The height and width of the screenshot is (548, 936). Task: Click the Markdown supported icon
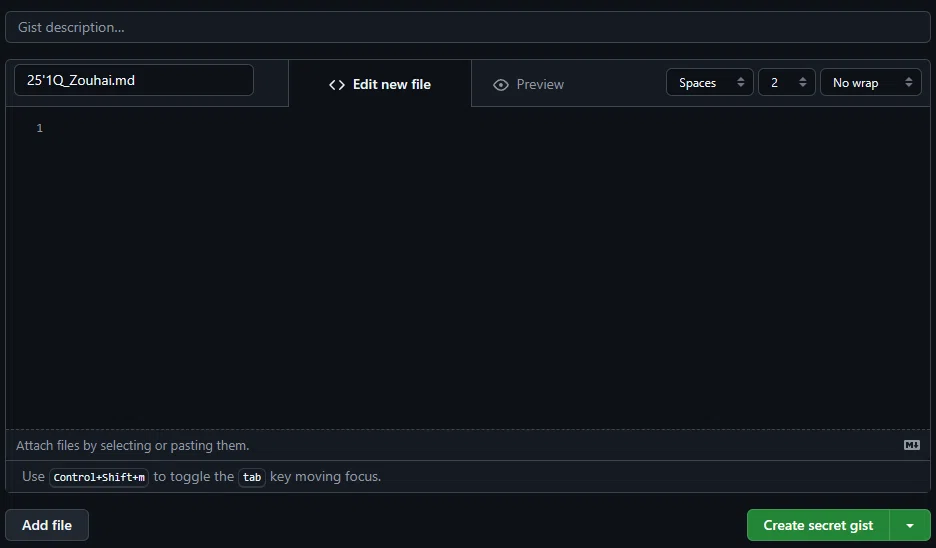[x=912, y=445]
